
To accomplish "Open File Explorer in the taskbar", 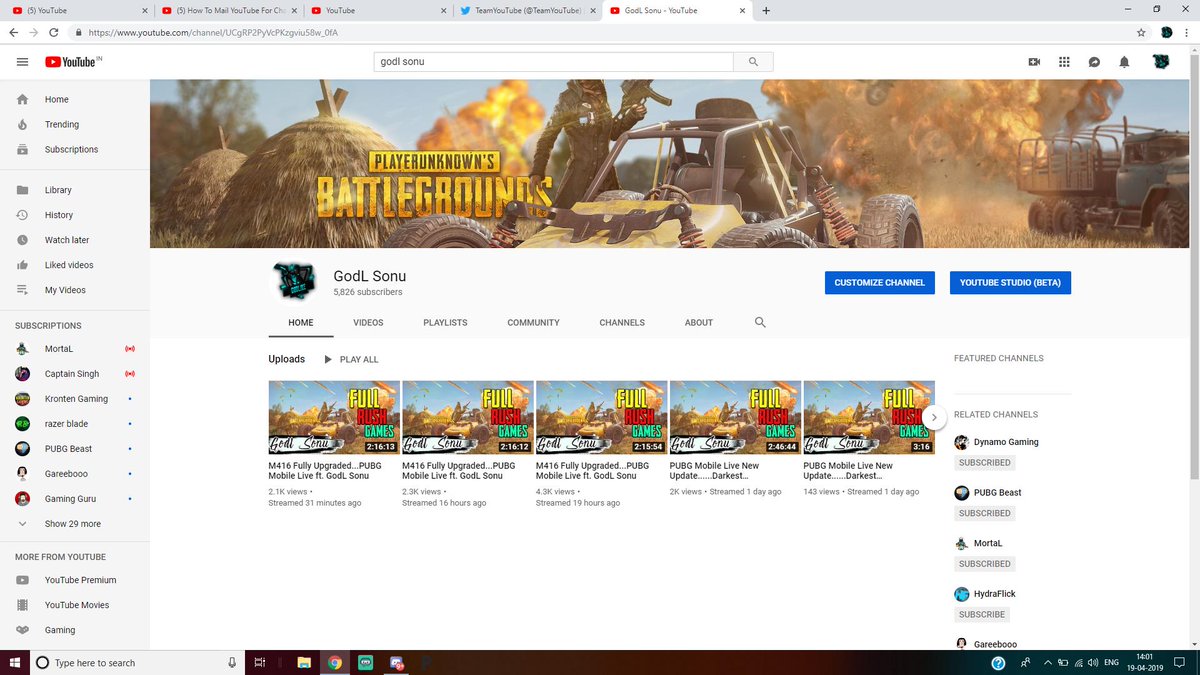I will 304,662.
